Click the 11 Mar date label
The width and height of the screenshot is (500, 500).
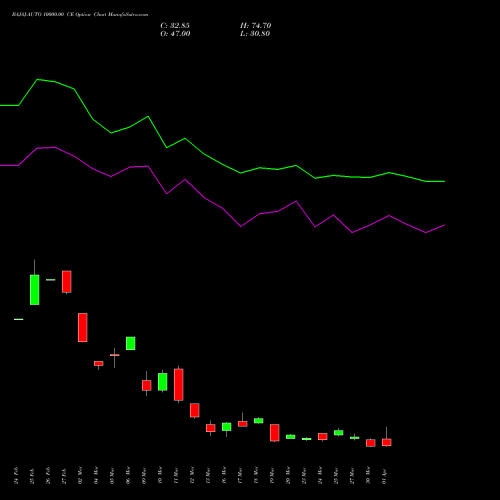176,475
